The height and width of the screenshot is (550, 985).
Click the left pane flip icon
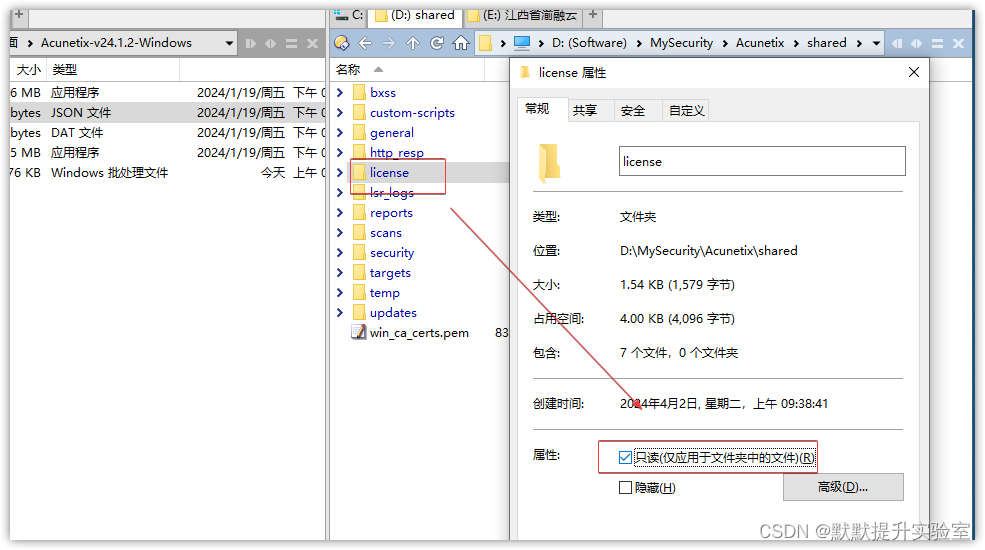(251, 43)
